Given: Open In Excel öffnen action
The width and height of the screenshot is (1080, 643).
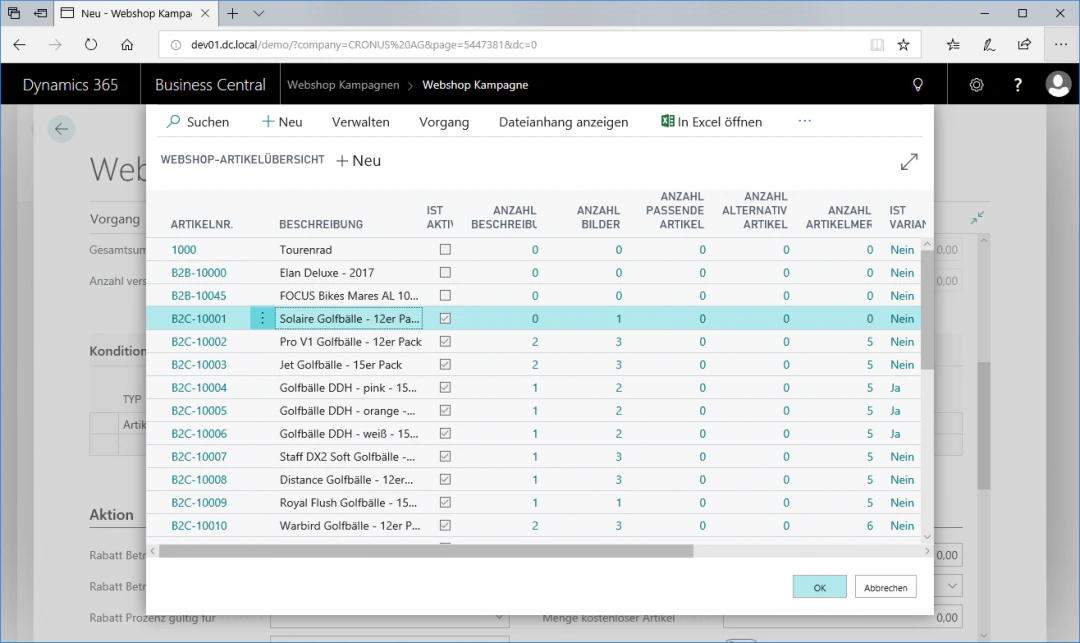Looking at the screenshot, I should click(712, 122).
